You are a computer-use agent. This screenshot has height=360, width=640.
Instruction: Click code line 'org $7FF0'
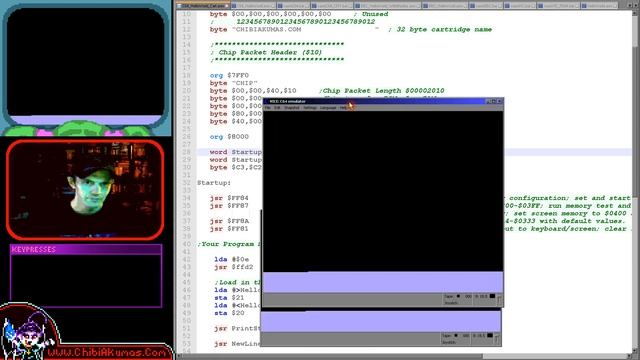[x=229, y=76]
